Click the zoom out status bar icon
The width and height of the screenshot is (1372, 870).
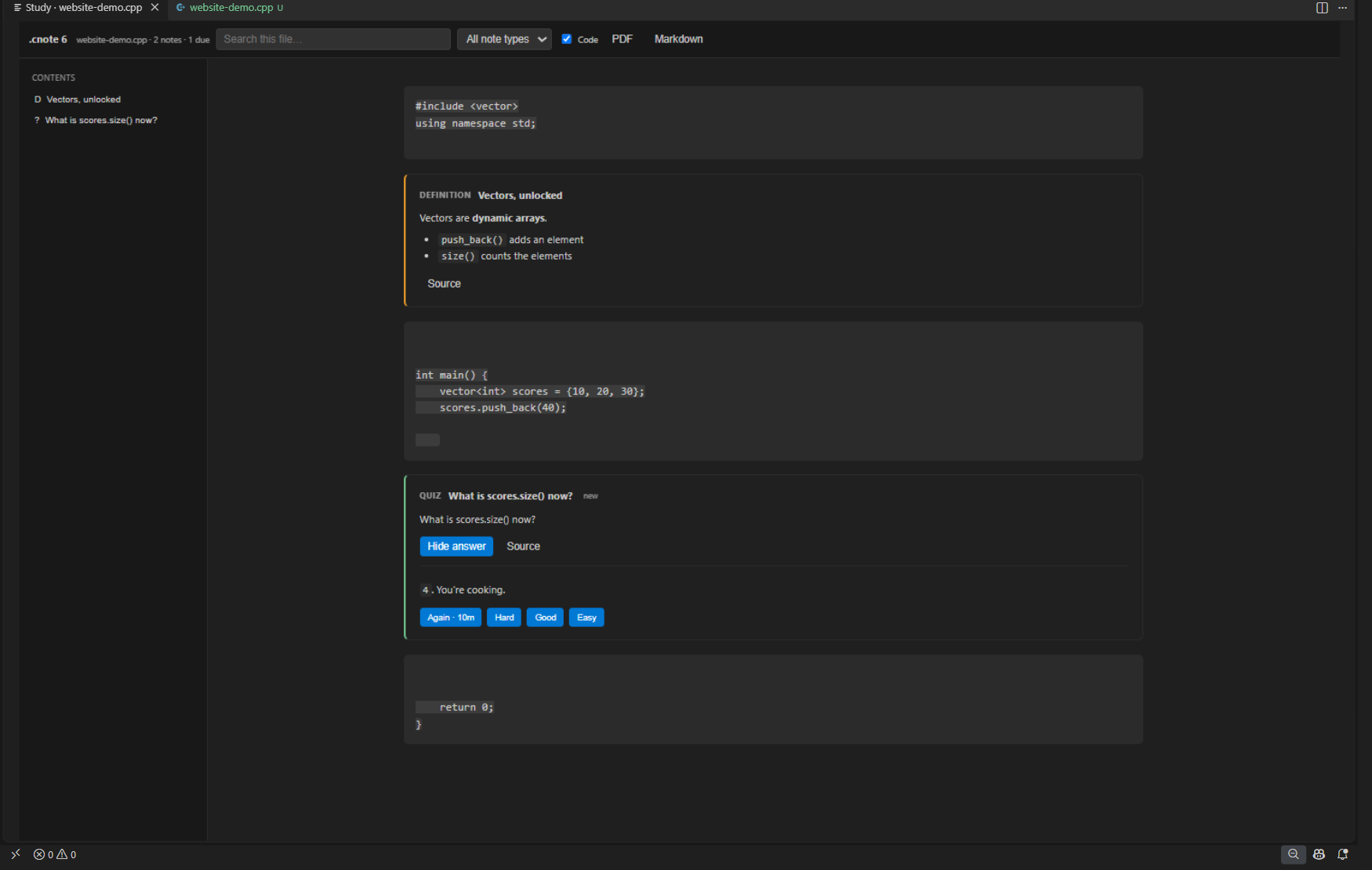coord(1294,854)
